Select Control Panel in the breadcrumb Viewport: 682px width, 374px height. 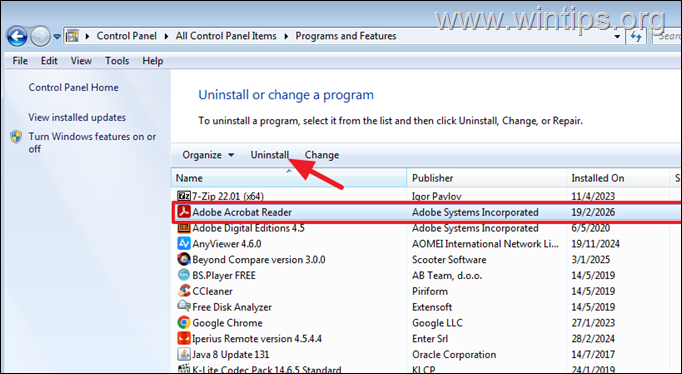(127, 36)
